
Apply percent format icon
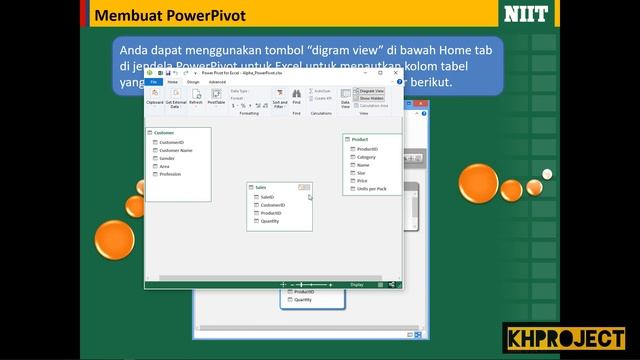(x=243, y=106)
